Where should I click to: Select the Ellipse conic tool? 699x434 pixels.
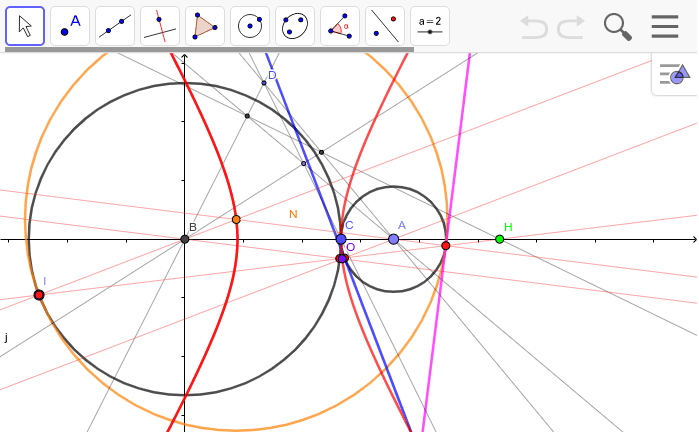pyautogui.click(x=295, y=26)
